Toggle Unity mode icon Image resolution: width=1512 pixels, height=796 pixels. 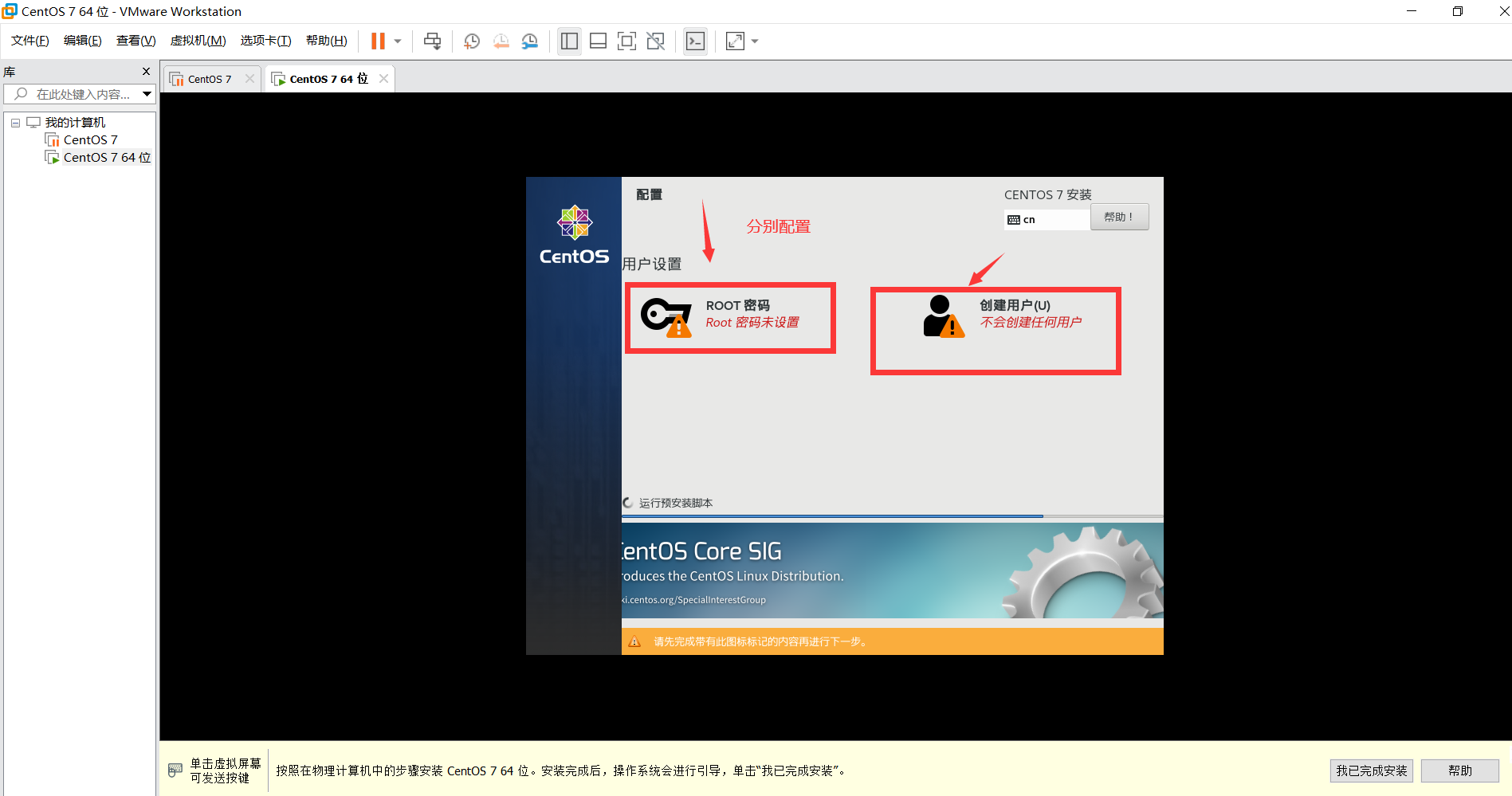pyautogui.click(x=655, y=41)
